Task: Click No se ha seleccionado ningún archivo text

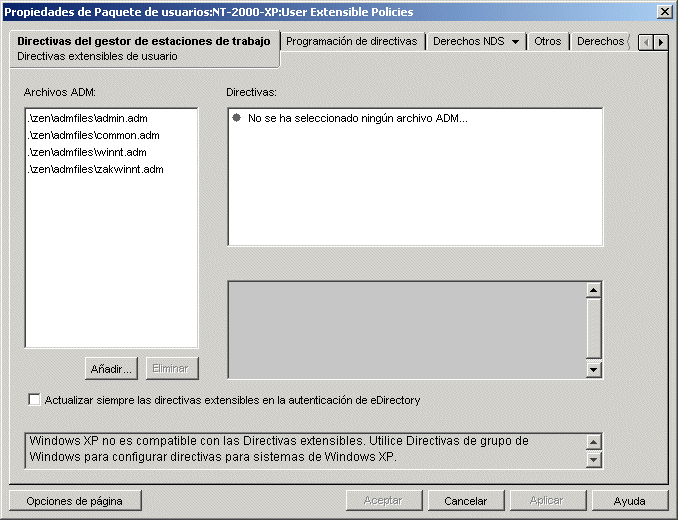Action: point(358,118)
